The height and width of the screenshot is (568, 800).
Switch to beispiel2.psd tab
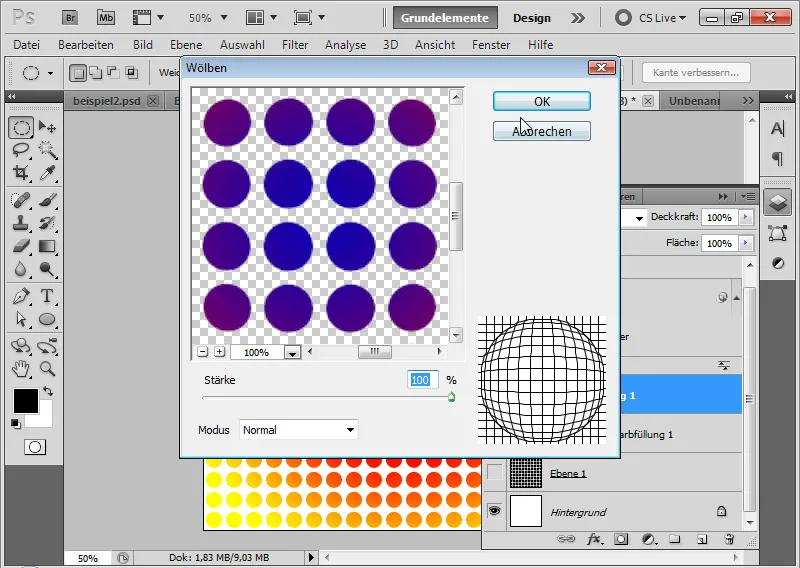[x=107, y=101]
